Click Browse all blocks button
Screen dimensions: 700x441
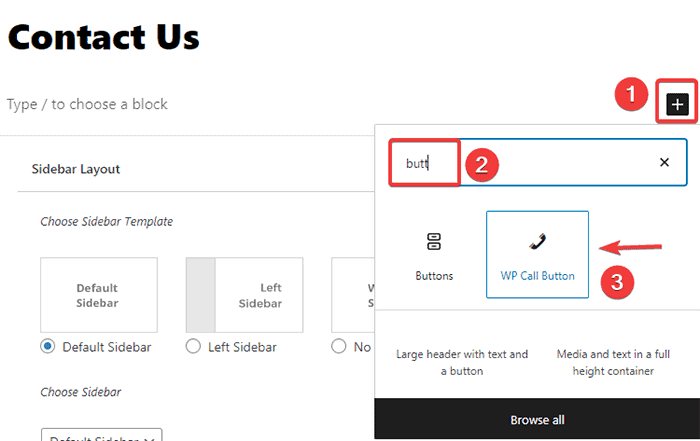point(537,419)
